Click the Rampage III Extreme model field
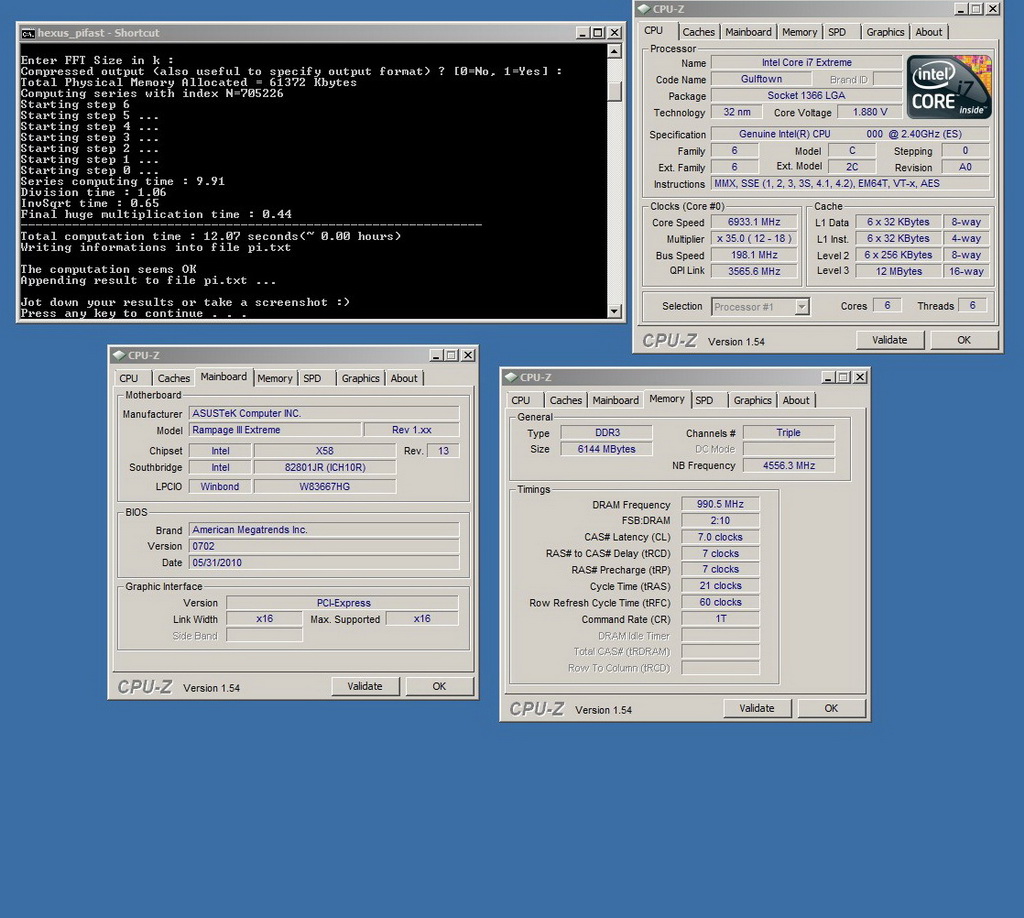1024x918 pixels. 274,430
